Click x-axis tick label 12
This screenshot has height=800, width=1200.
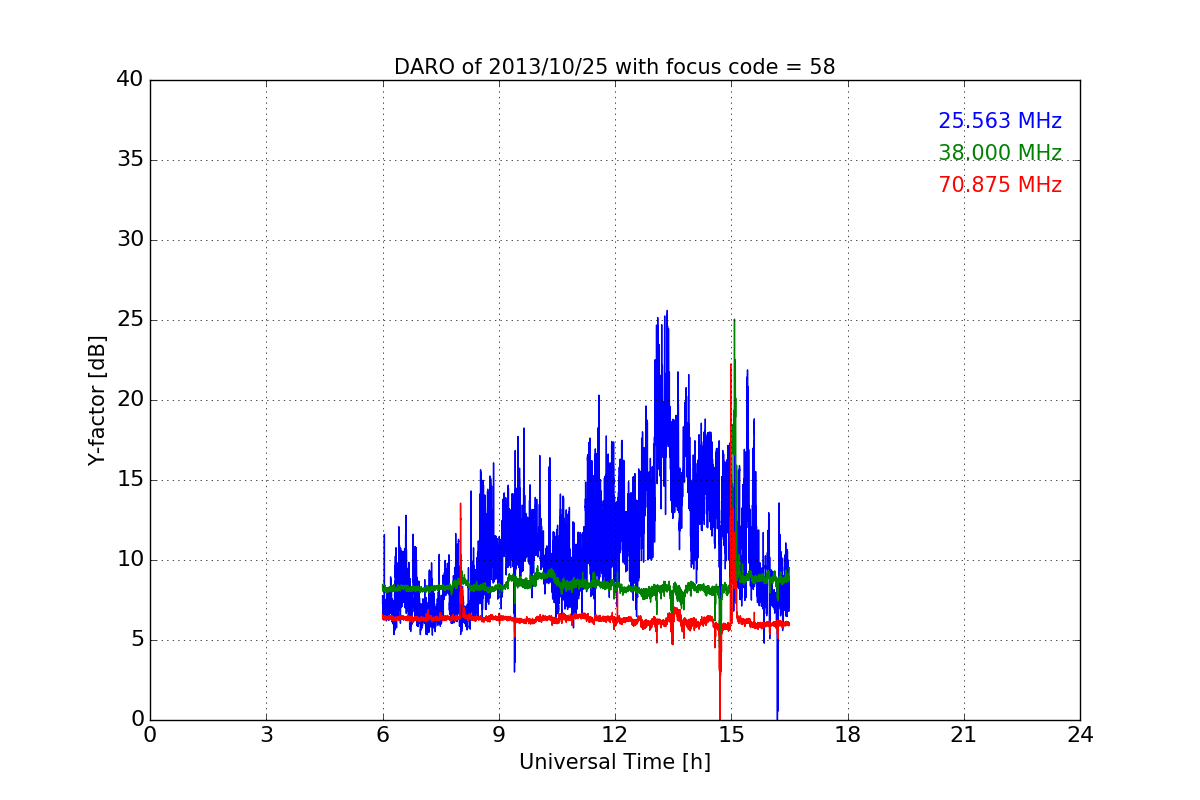615,735
